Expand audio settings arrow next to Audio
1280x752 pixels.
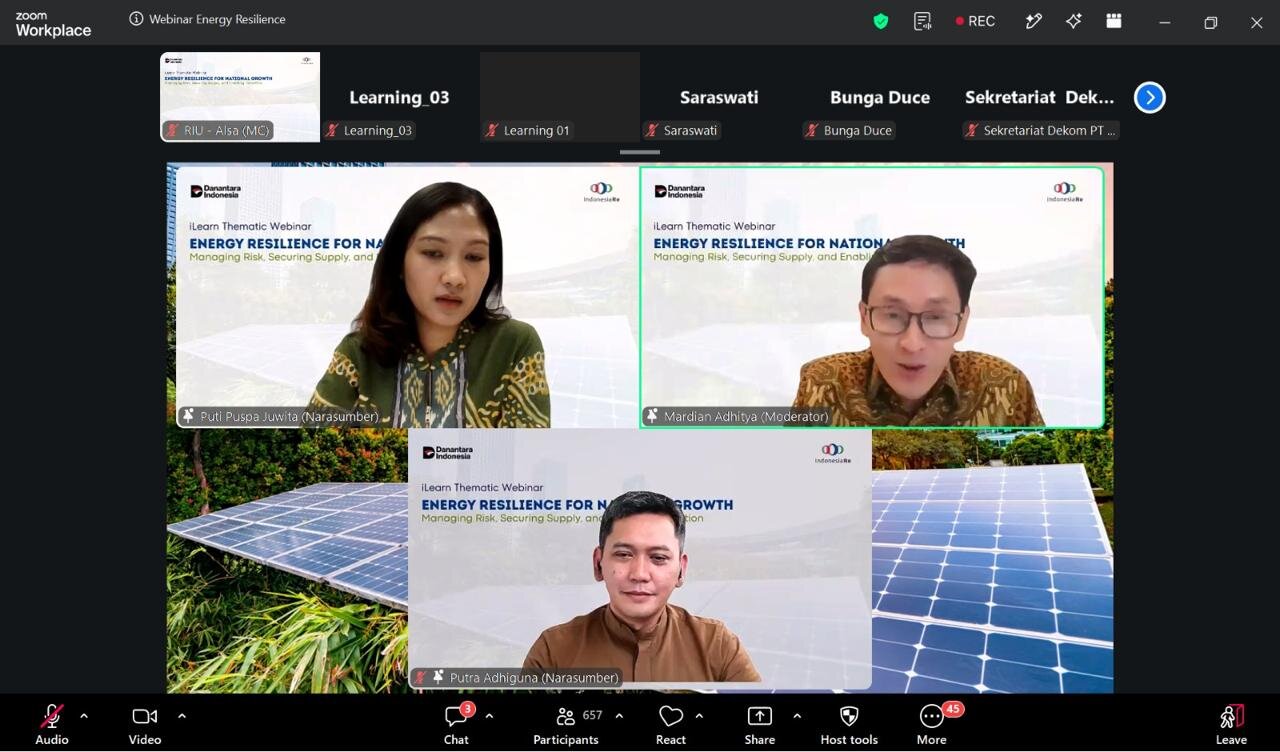84,716
